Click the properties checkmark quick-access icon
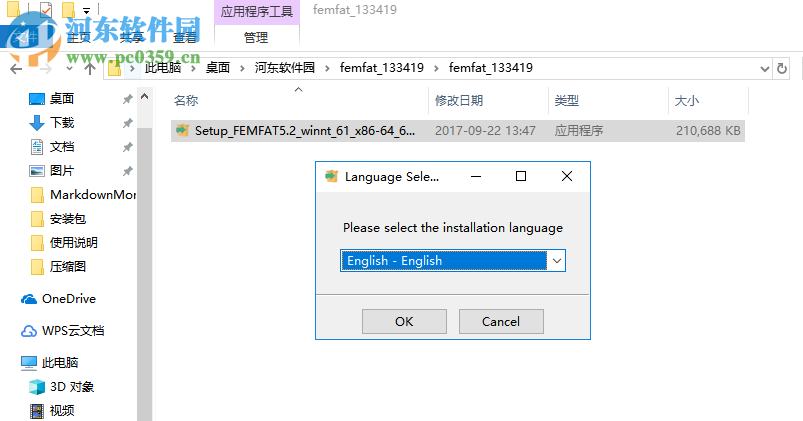The width and height of the screenshot is (803, 421). click(x=46, y=9)
